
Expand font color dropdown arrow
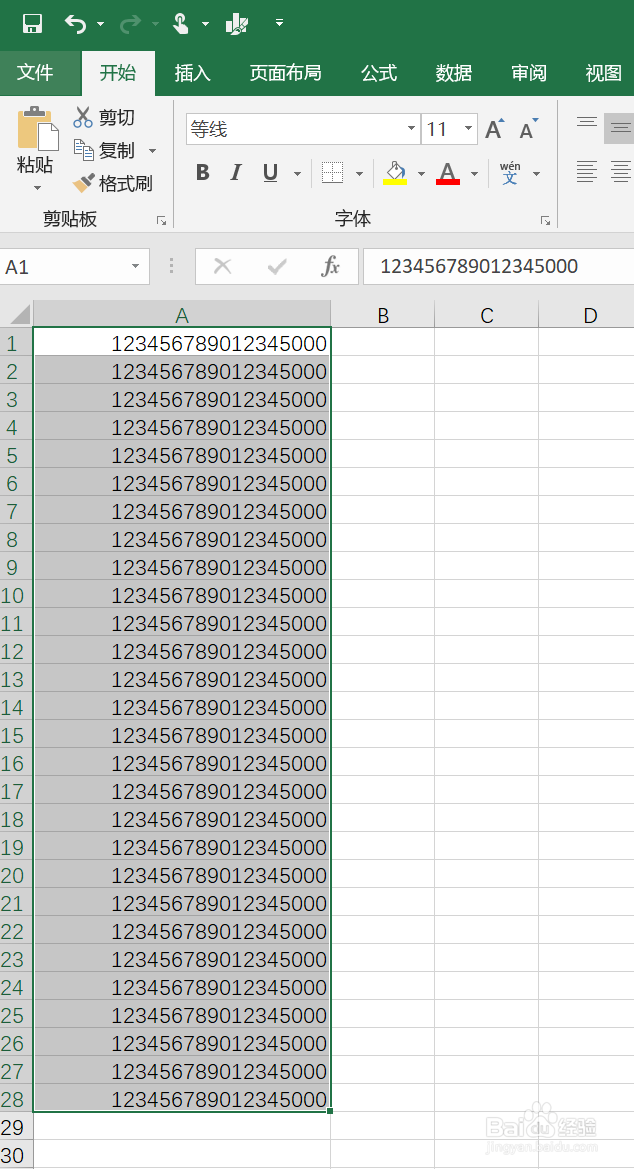coord(474,174)
